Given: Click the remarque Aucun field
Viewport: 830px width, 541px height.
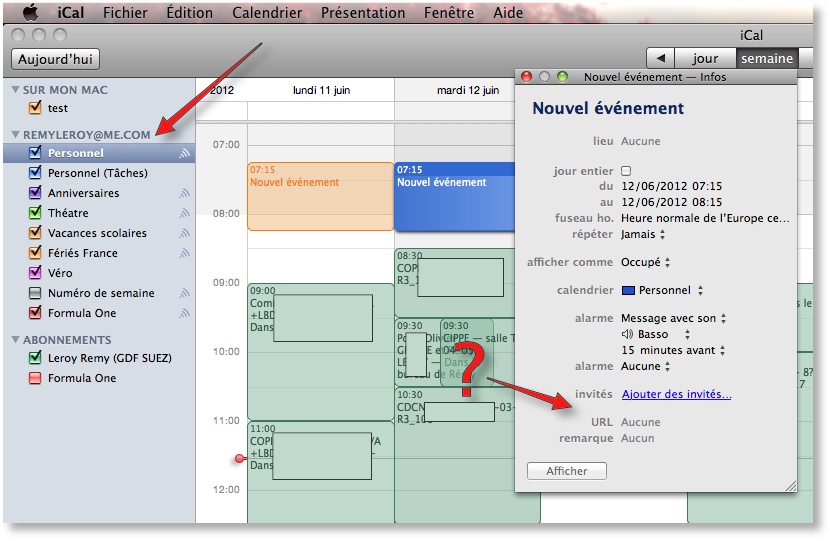Looking at the screenshot, I should coord(637,438).
